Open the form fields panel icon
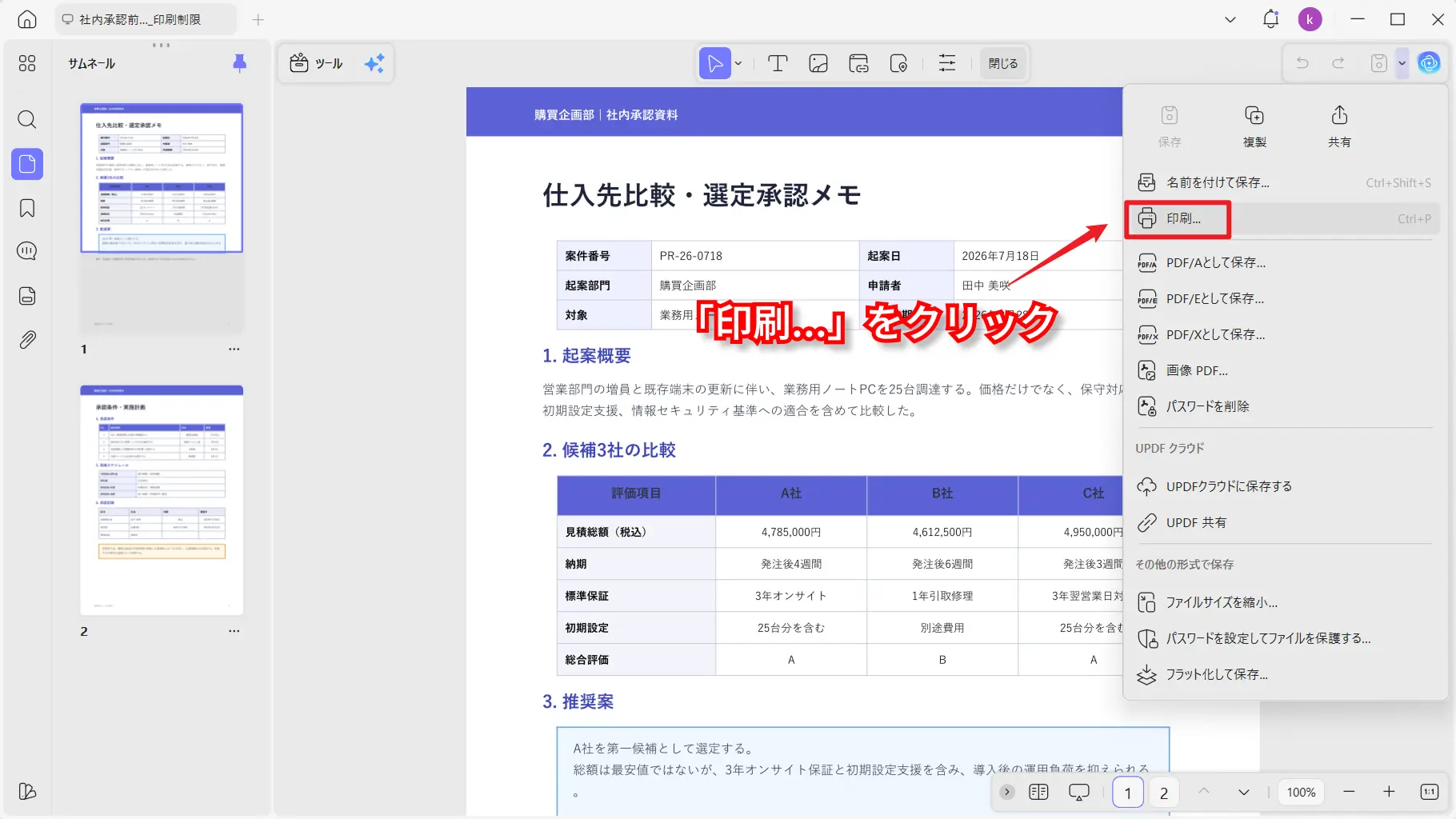The image size is (1456, 819). [27, 296]
